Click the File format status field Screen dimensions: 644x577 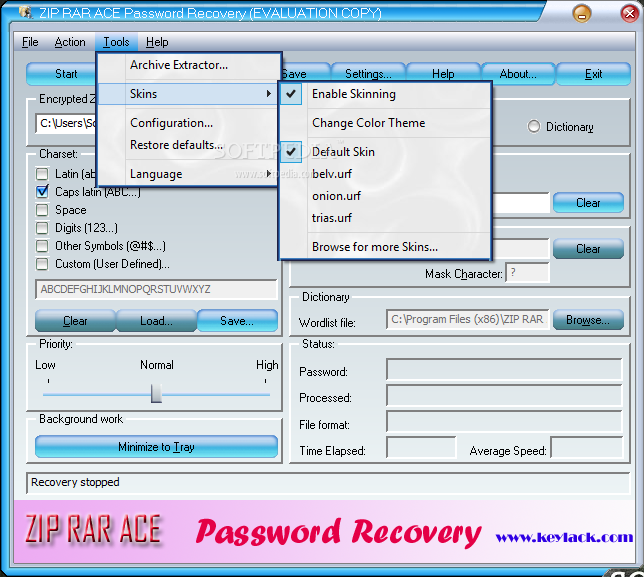tap(504, 422)
